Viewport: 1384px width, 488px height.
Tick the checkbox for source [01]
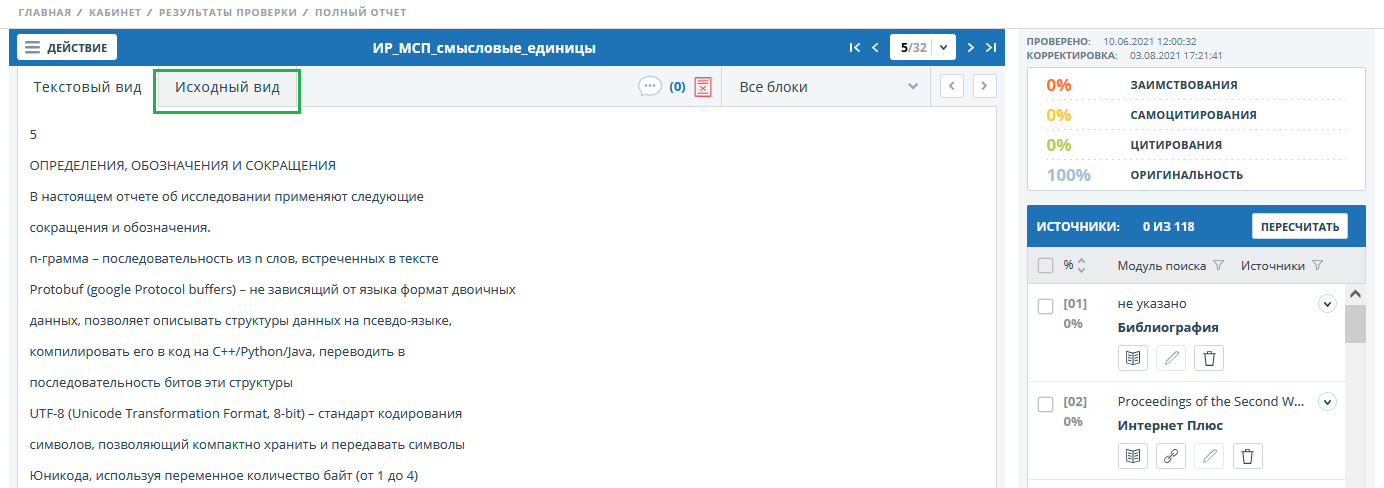1045,306
